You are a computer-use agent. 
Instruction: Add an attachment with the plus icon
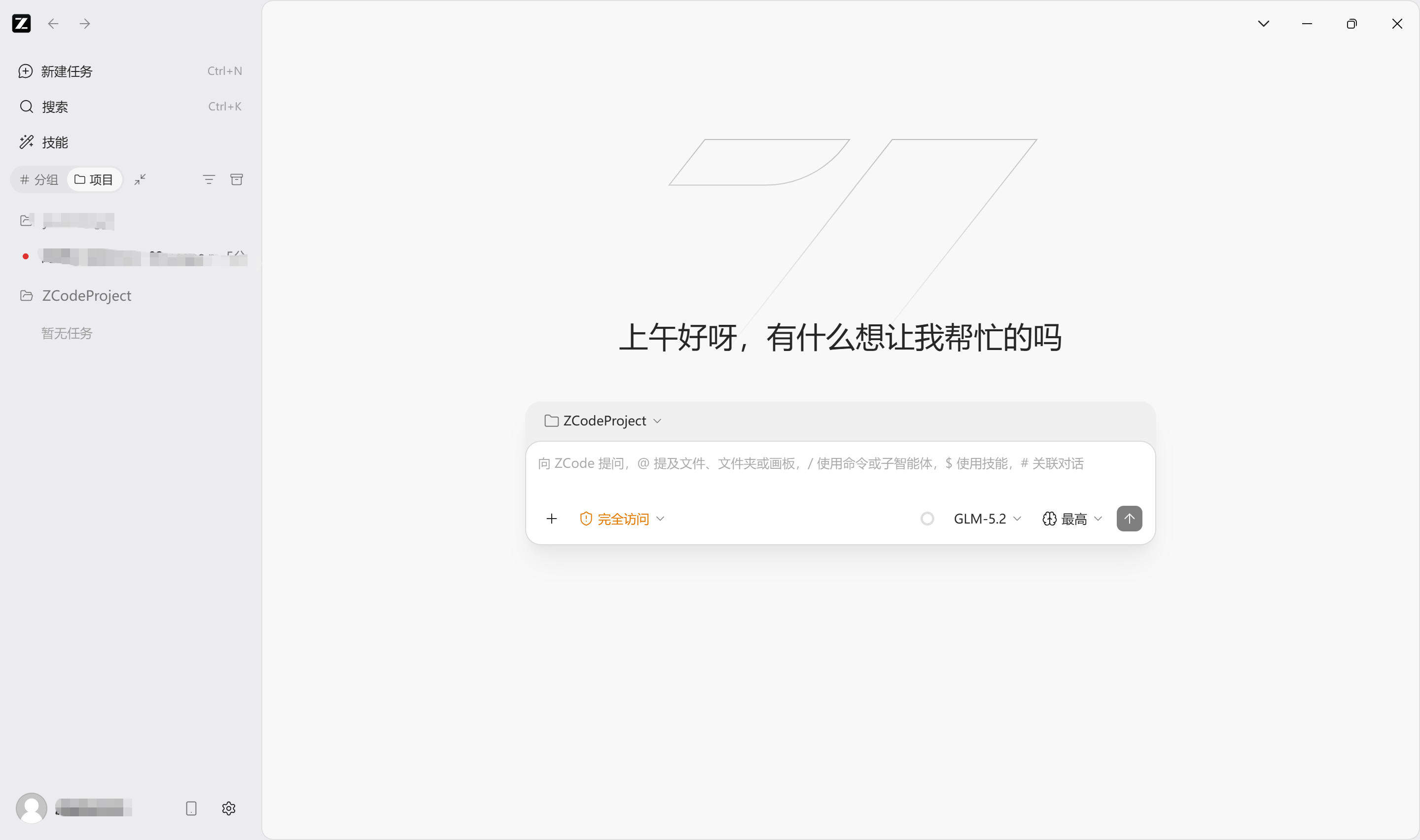click(x=552, y=519)
